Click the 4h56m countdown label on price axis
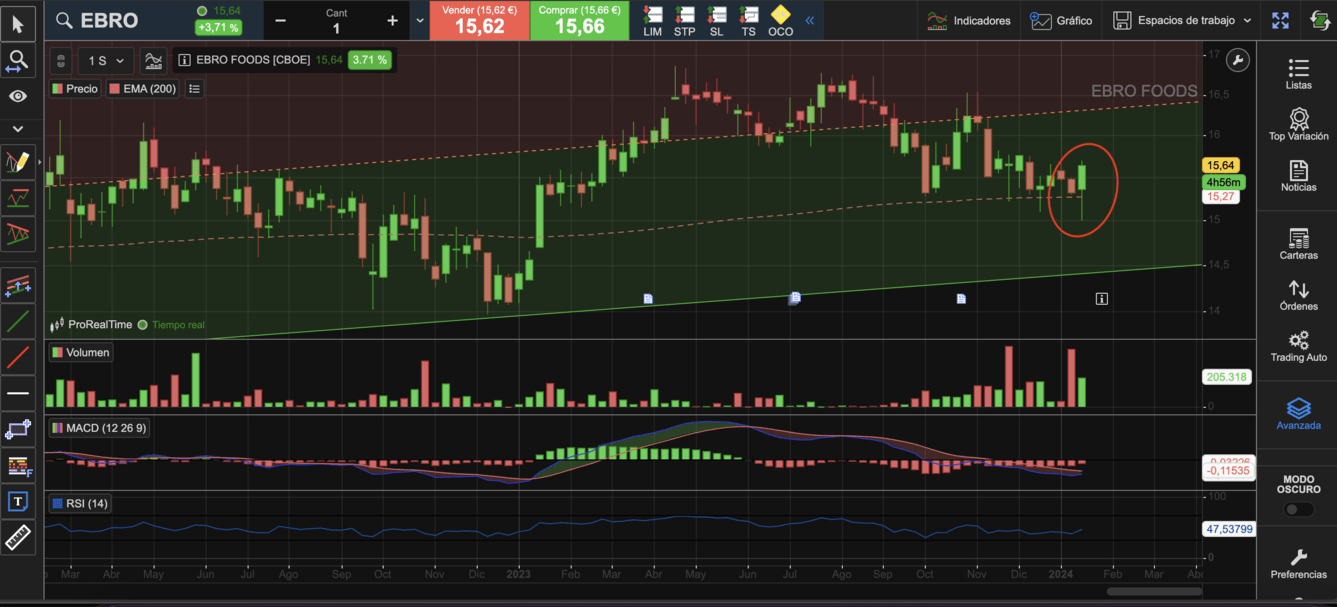 point(1222,182)
